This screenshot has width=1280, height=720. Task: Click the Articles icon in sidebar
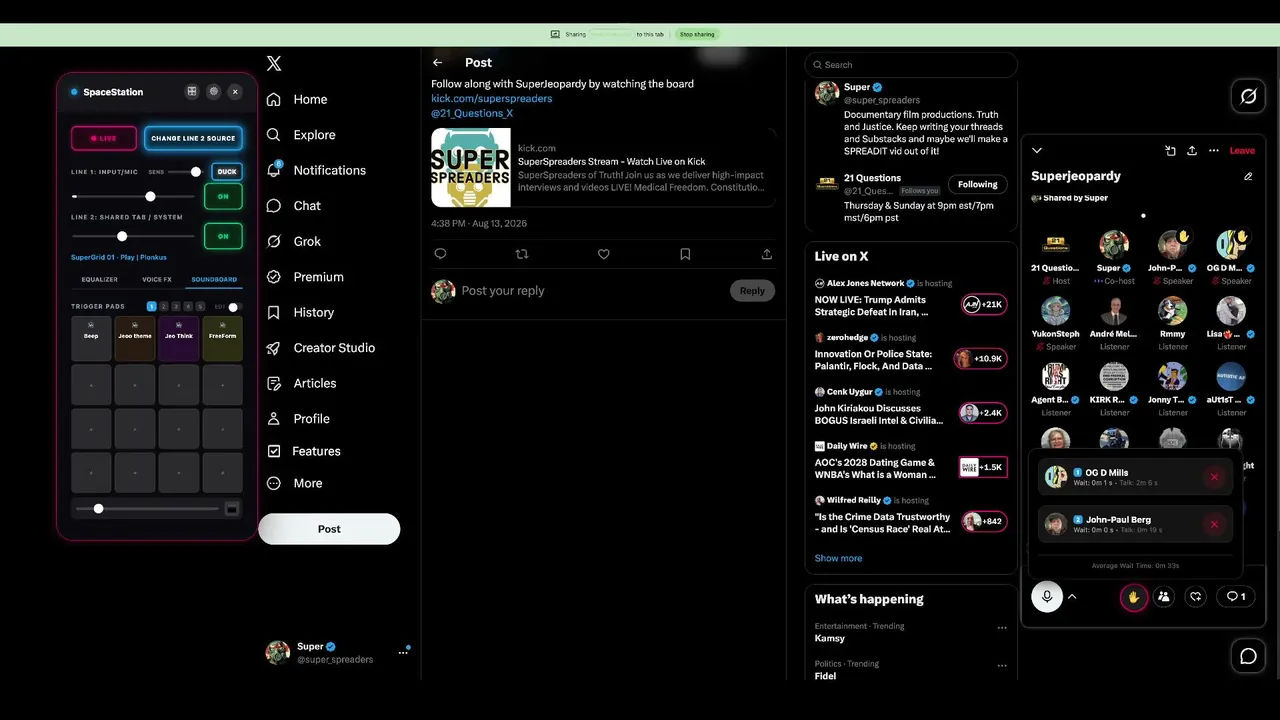274,383
